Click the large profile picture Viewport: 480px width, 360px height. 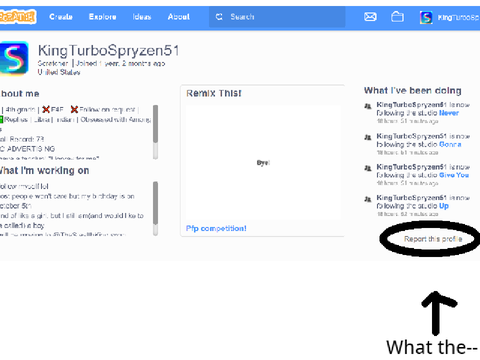click(14, 58)
